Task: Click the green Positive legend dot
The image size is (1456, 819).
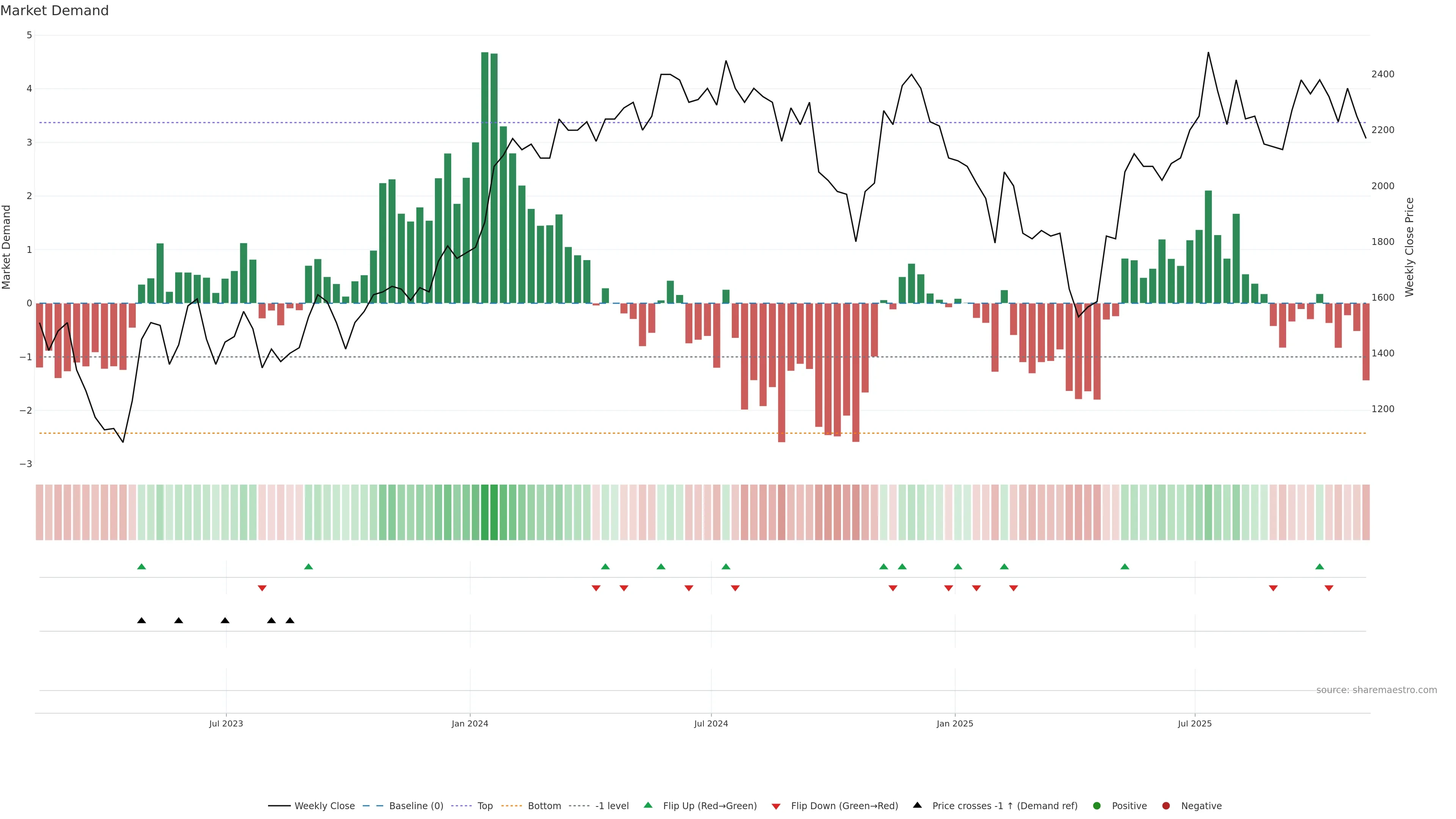Action: (1097, 806)
